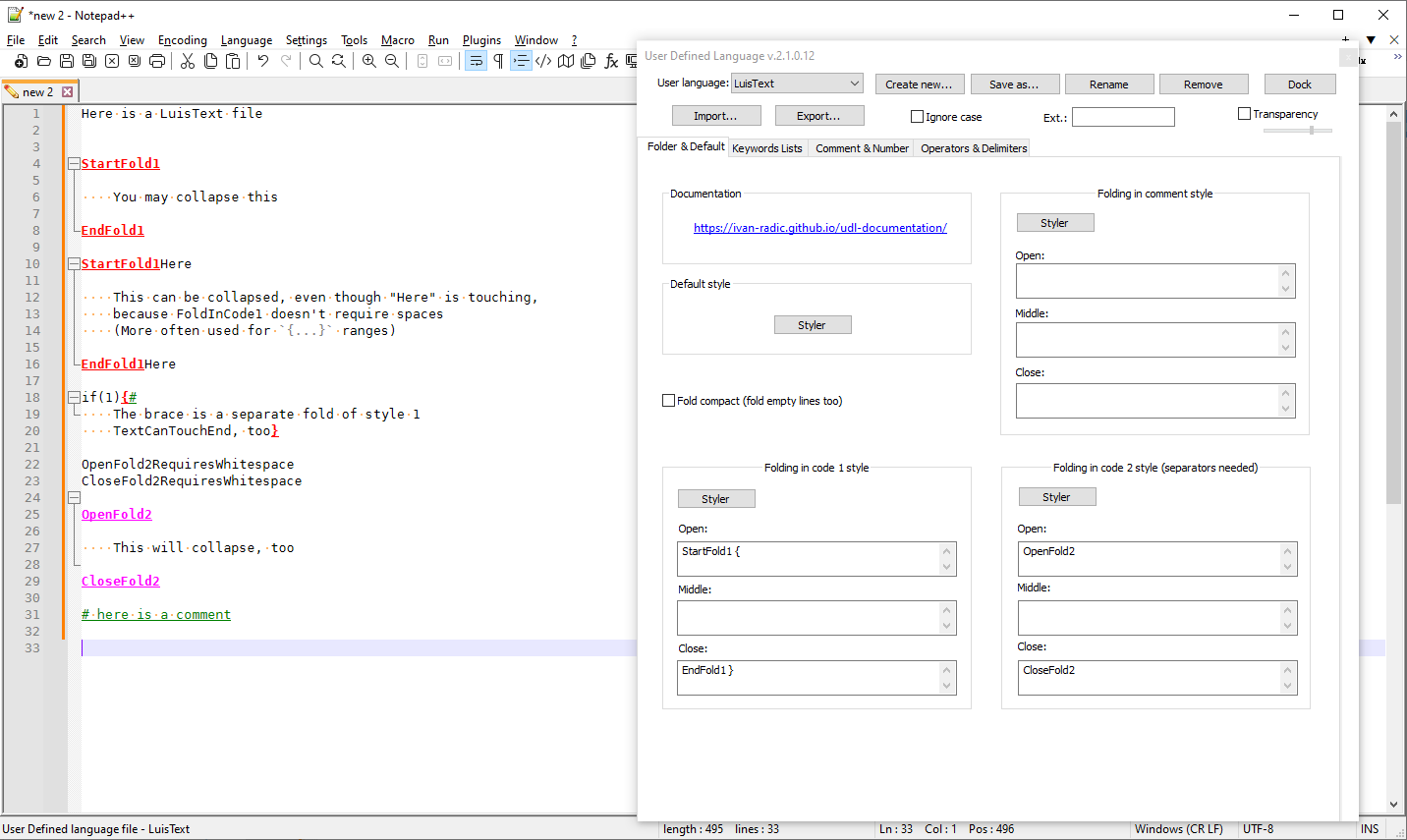Open the Plugins menu
Viewport: 1407px width, 840px height.
coord(481,40)
